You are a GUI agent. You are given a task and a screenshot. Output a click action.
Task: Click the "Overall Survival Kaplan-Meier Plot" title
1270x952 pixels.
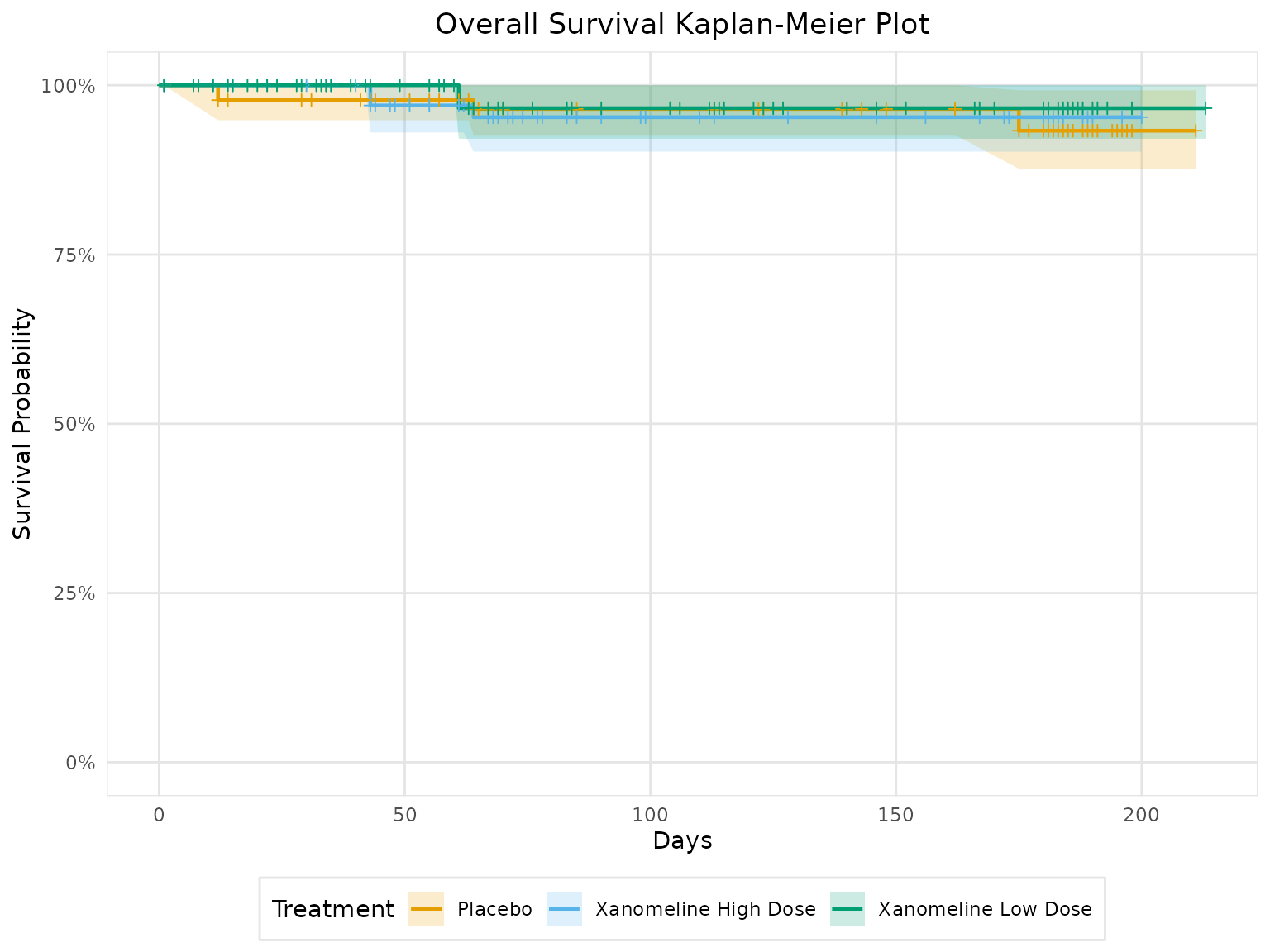[x=682, y=24]
